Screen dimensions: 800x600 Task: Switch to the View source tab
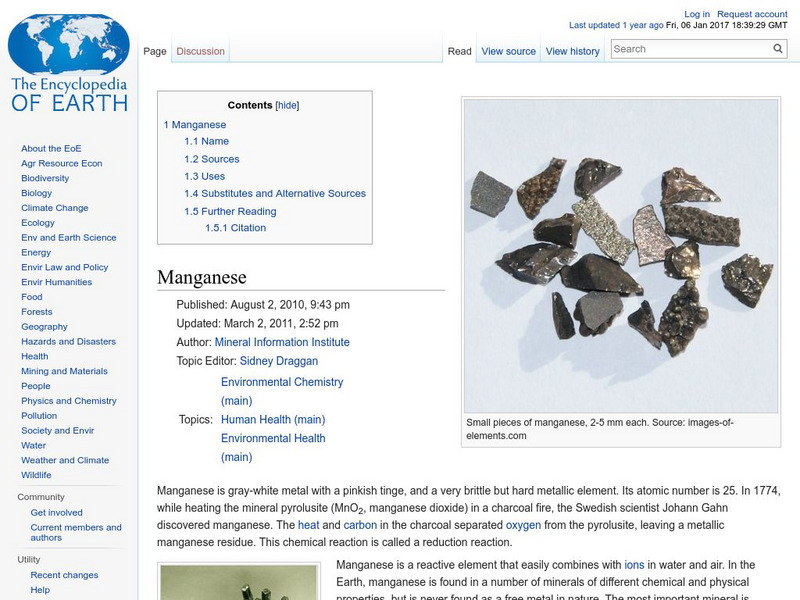click(510, 50)
